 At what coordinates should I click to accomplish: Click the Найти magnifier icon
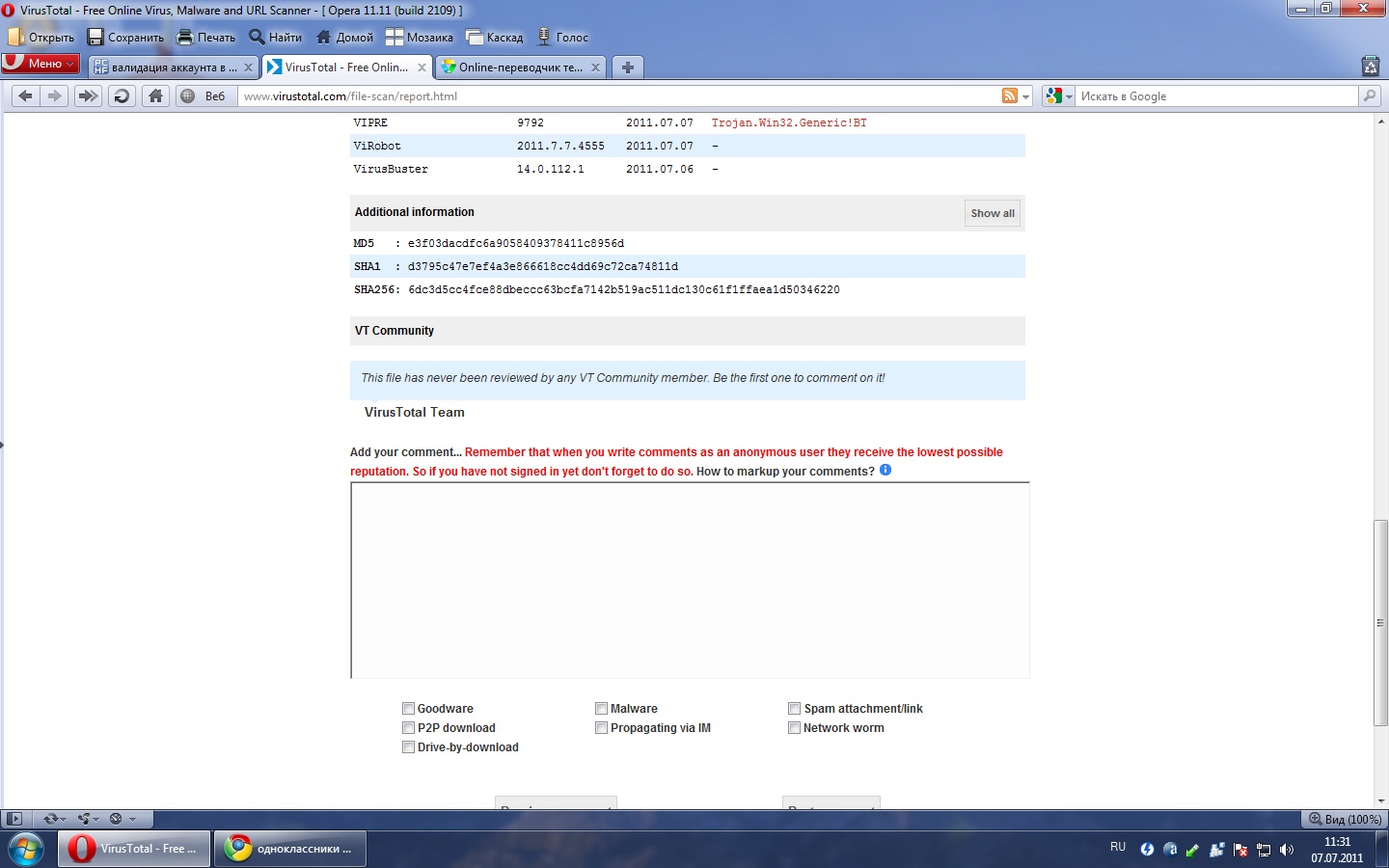pyautogui.click(x=257, y=37)
